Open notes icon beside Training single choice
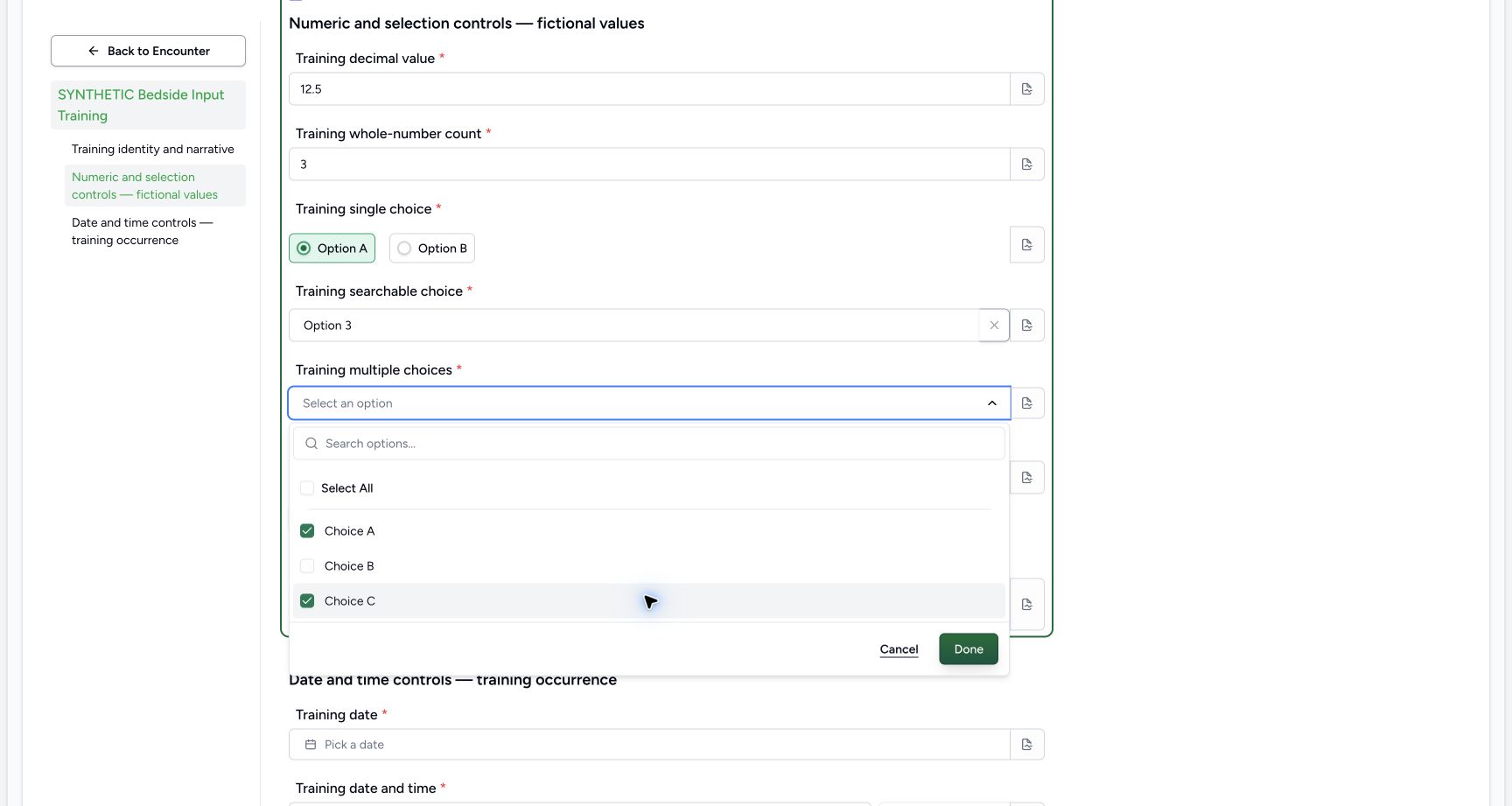 click(1027, 245)
